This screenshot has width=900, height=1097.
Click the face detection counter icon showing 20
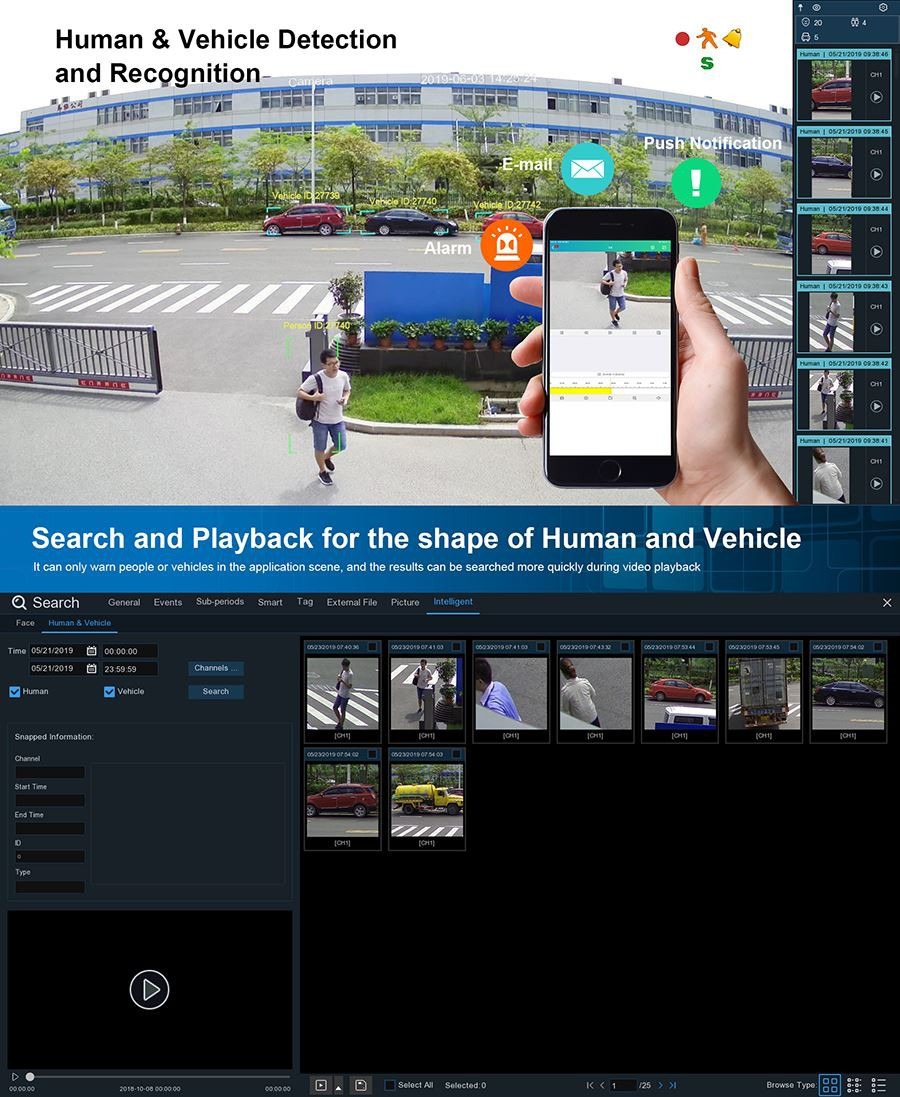pos(806,21)
